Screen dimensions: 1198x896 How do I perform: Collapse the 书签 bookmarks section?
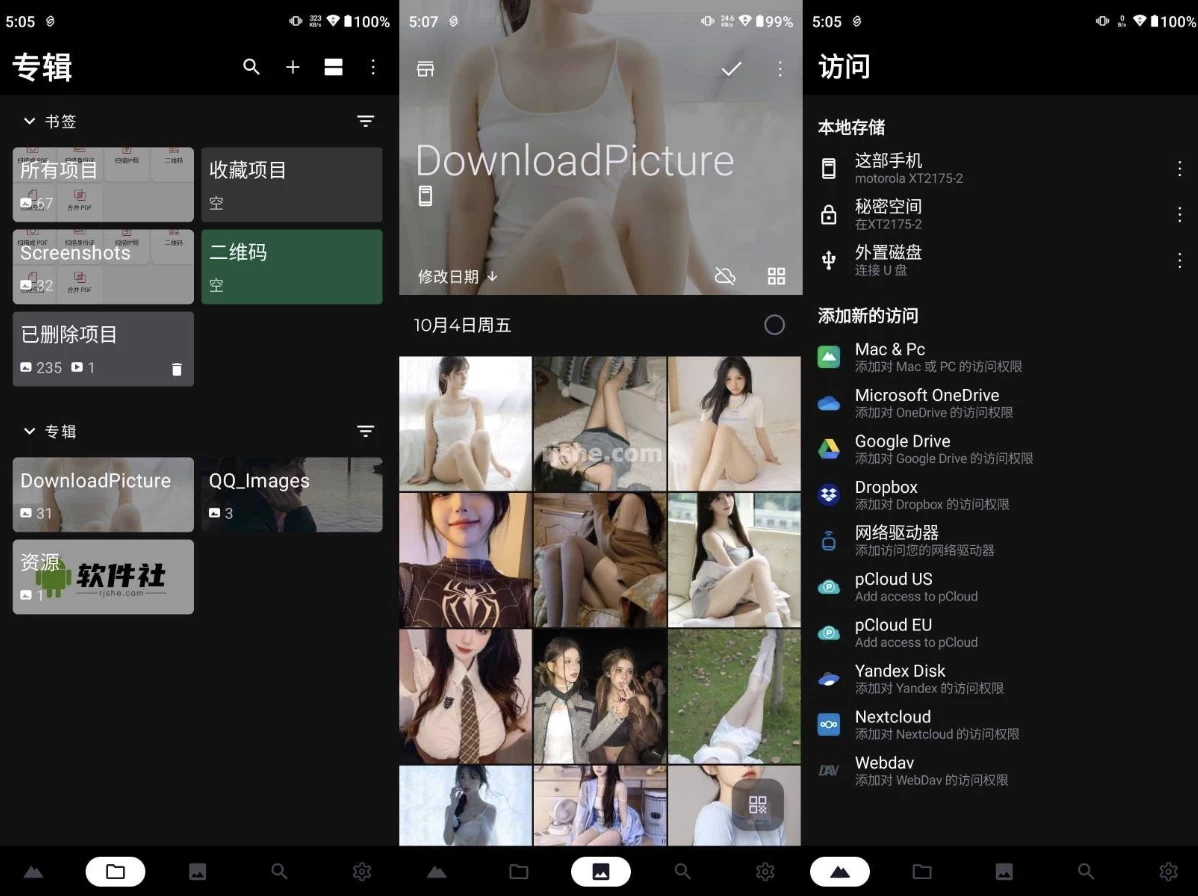28,120
